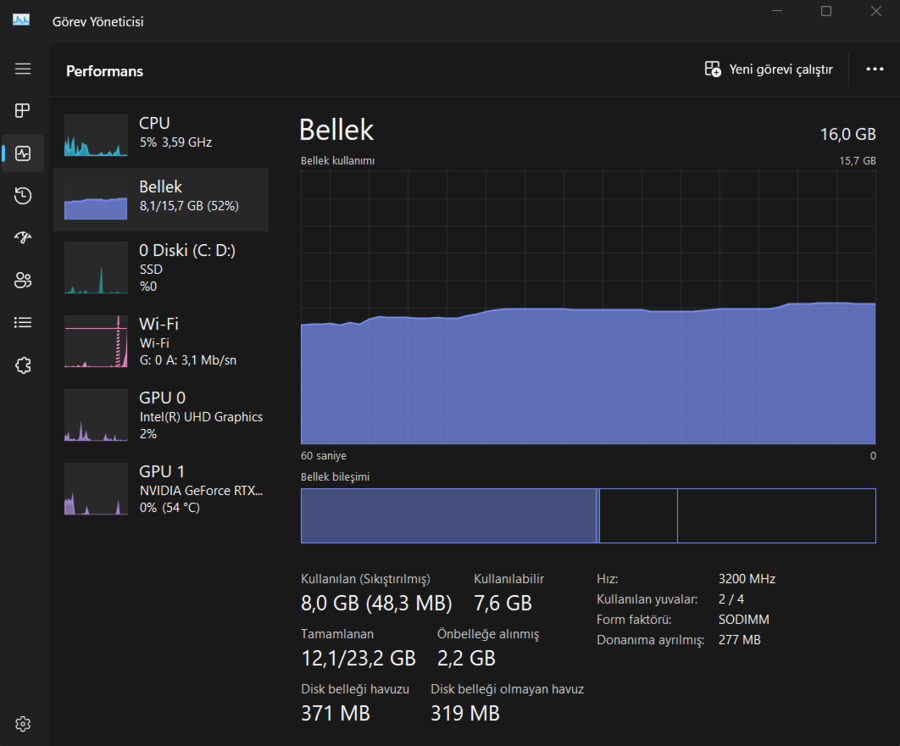The height and width of the screenshot is (746, 900).
Task: Expand the hamburger navigation menu
Action: point(23,69)
